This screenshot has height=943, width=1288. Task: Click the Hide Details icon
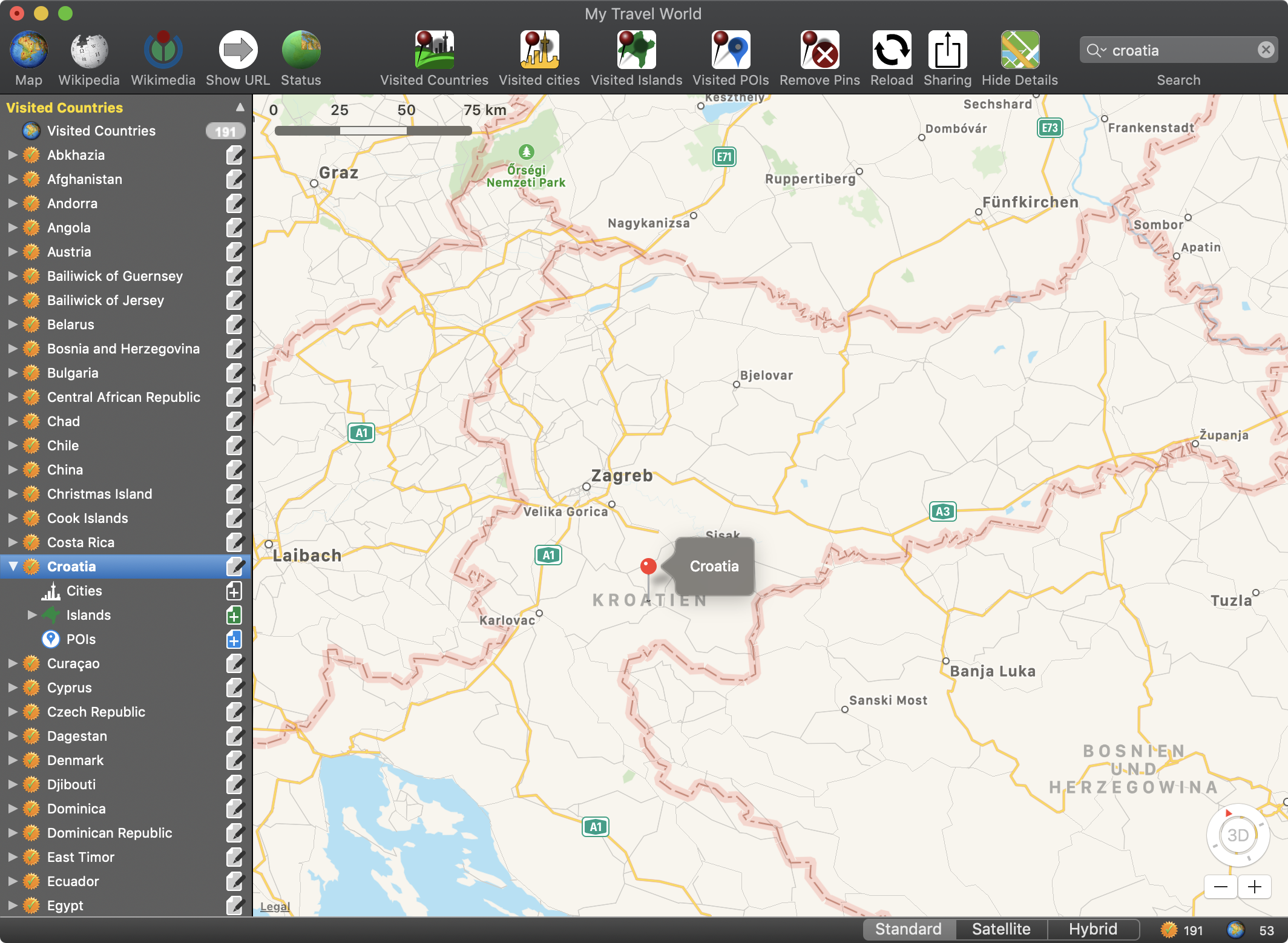tap(1020, 50)
